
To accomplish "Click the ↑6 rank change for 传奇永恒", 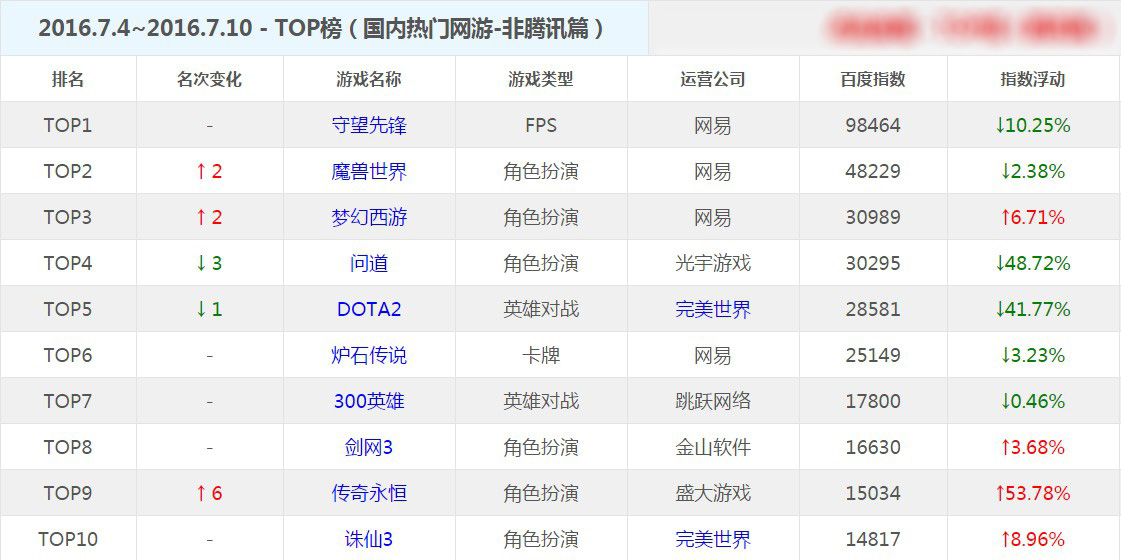I will (x=209, y=493).
